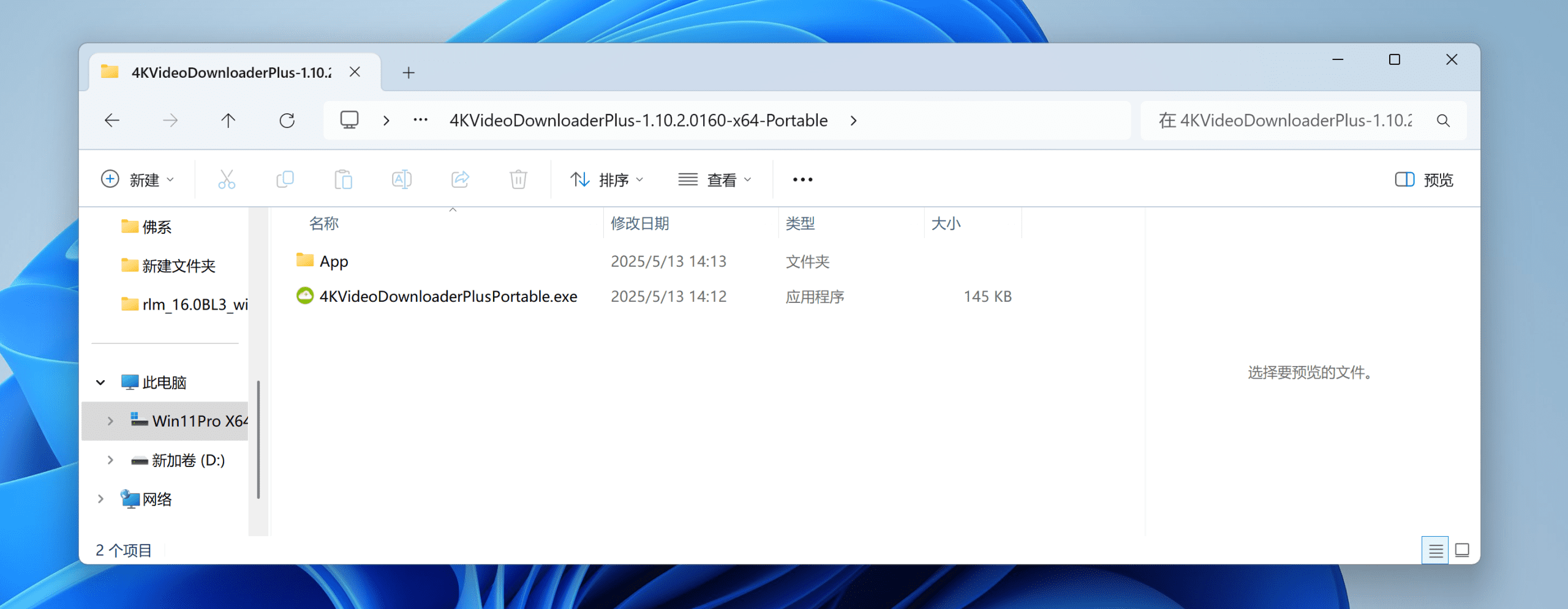Click the Delete trash icon
1568x609 pixels.
click(x=518, y=179)
